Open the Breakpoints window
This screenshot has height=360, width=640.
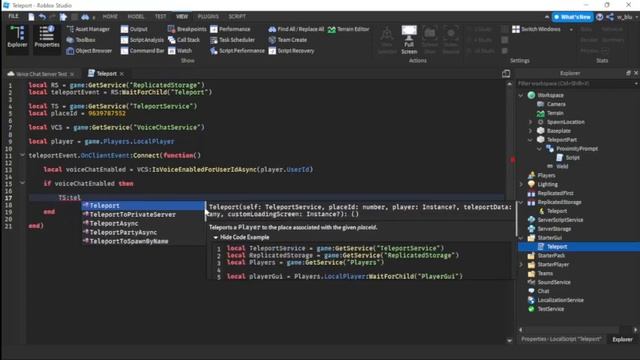tap(187, 29)
